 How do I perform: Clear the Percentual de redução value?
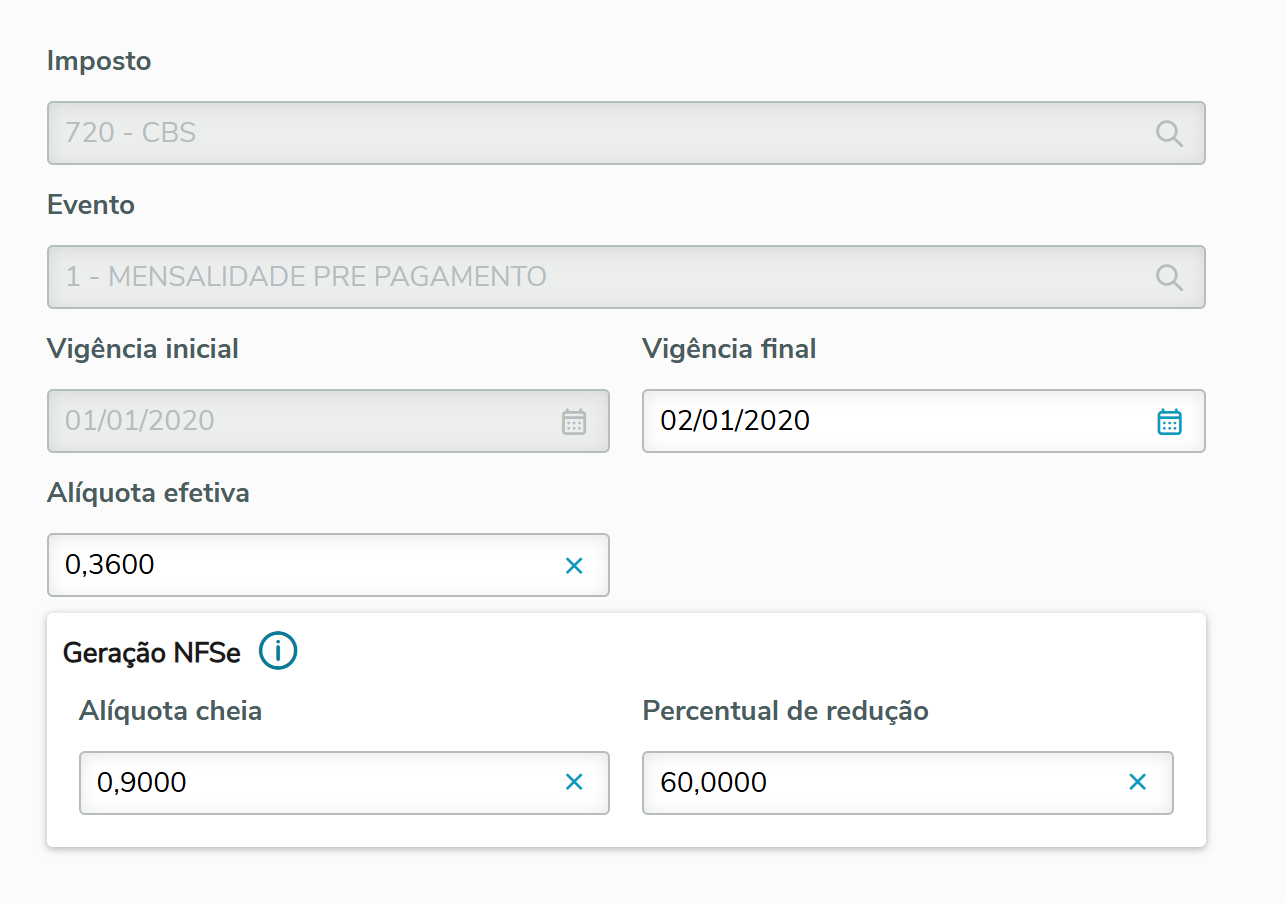tap(1137, 782)
